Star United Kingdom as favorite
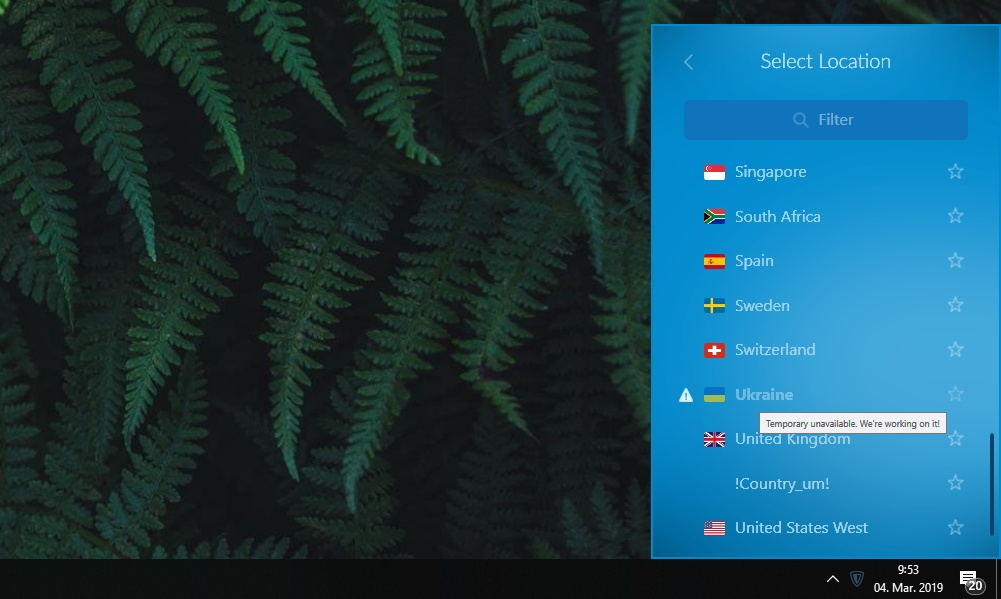The width and height of the screenshot is (1001, 599). [x=955, y=439]
